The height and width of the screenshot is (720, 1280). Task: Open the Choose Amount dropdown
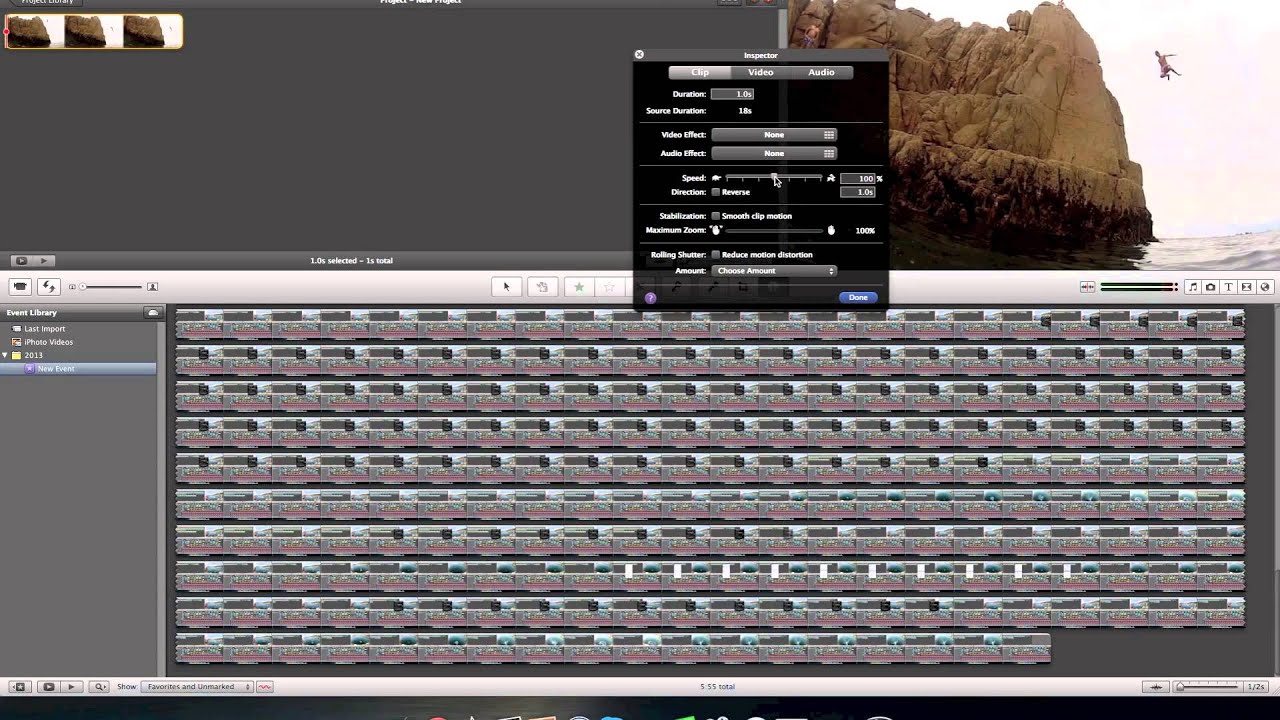pos(774,271)
